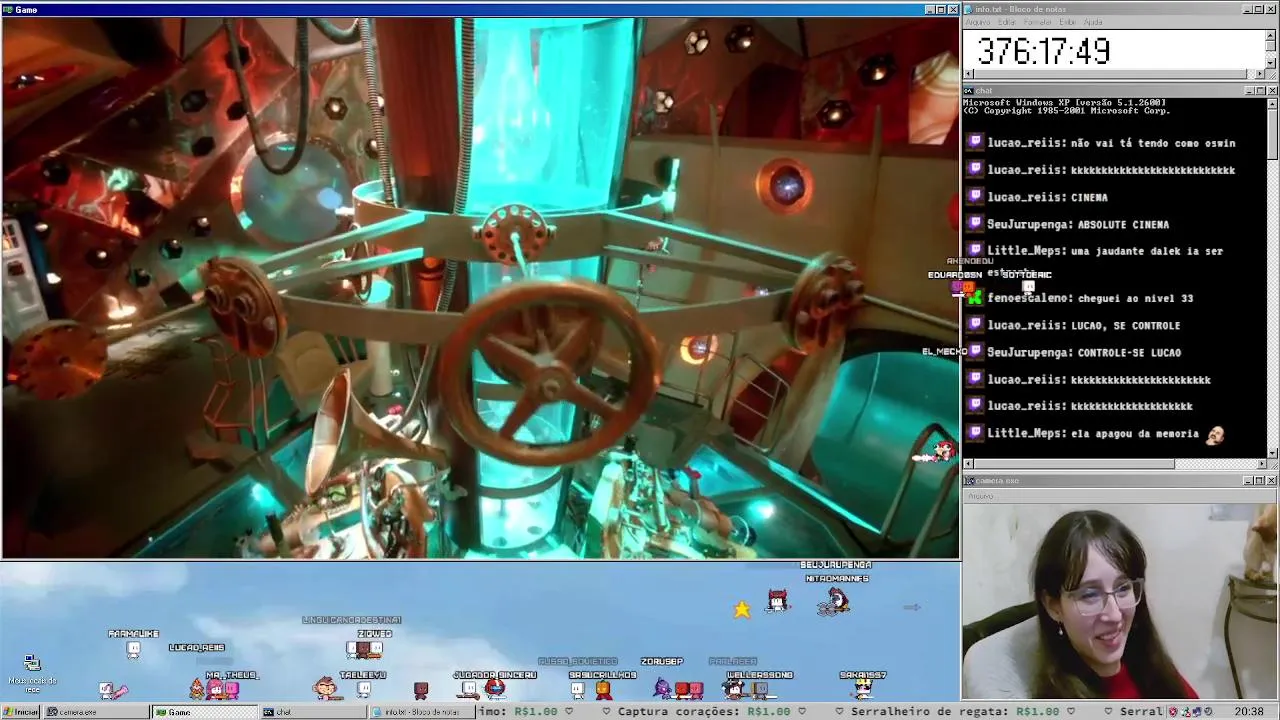The image size is (1280, 720).
Task: Maximize the Game window
Action: tap(940, 9)
